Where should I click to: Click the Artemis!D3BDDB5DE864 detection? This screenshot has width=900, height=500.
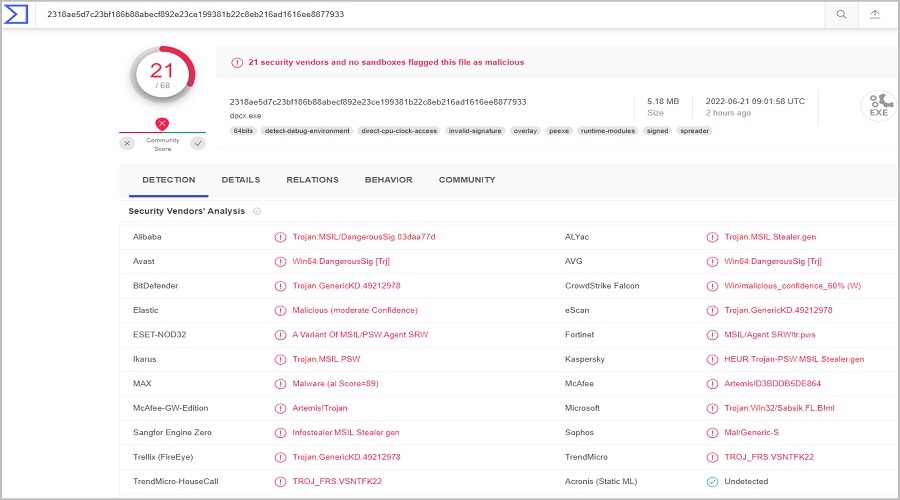773,383
